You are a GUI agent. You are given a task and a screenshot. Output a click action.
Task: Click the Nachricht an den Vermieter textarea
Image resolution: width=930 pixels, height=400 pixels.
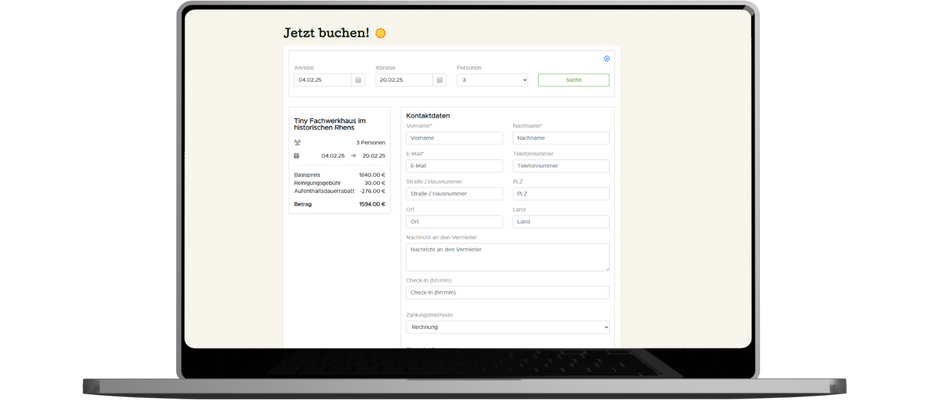(508, 257)
